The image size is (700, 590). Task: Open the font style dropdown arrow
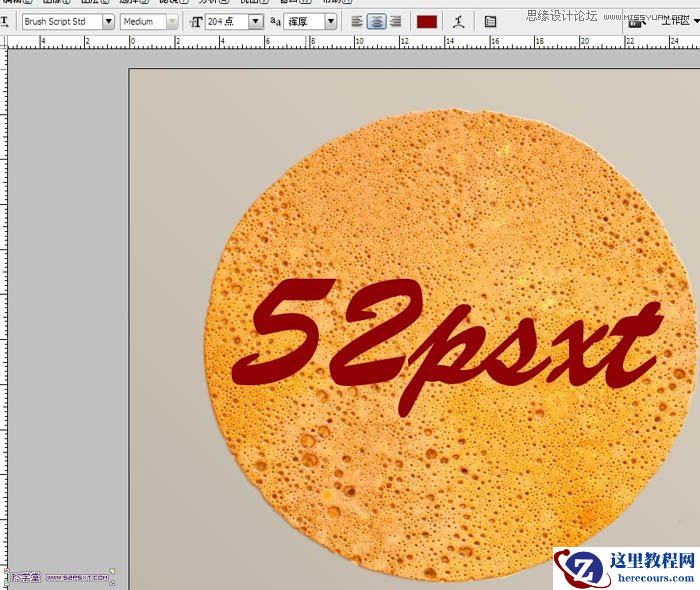coord(172,21)
